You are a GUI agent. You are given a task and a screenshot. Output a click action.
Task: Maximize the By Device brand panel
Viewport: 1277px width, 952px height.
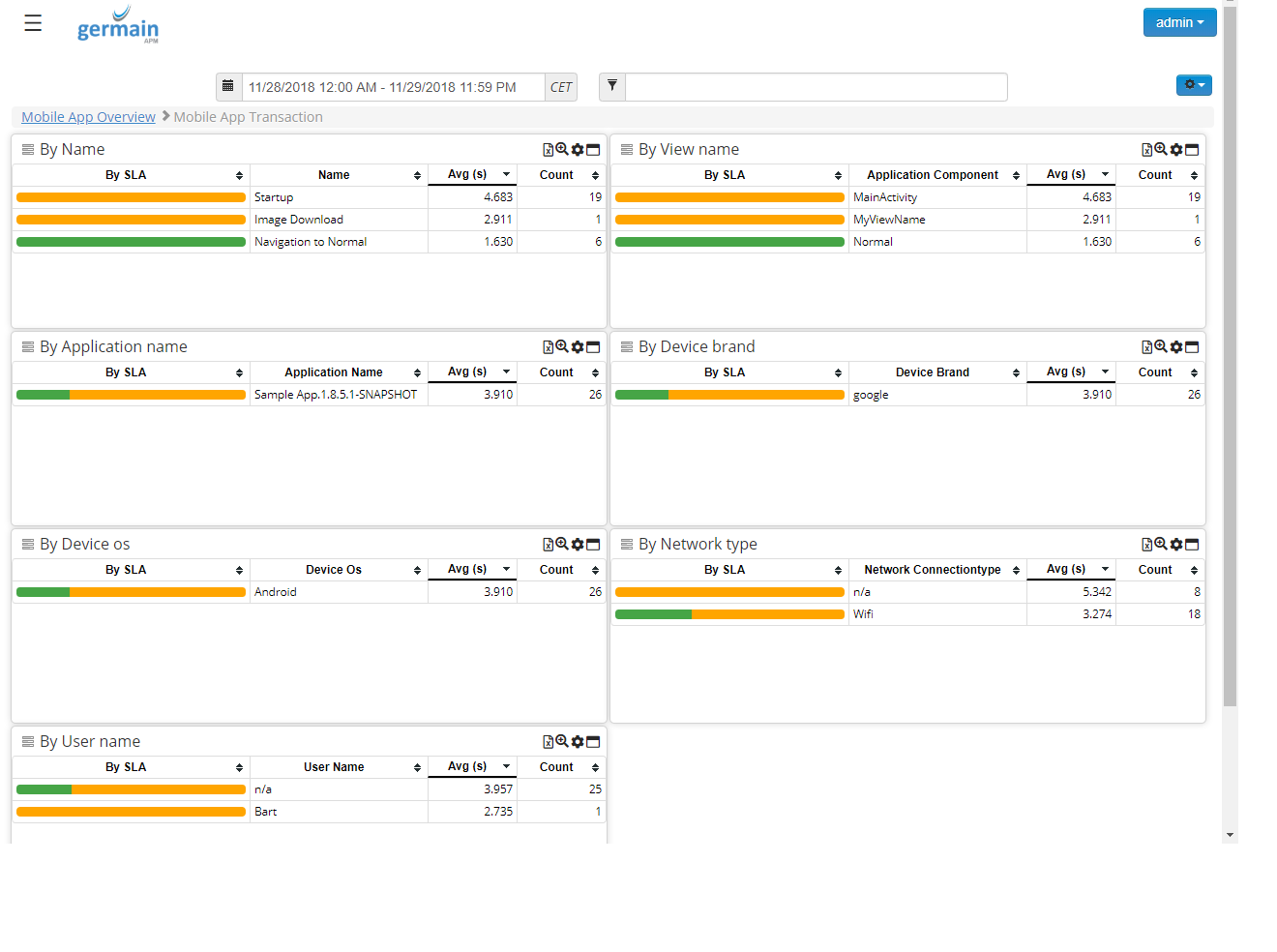point(1192,347)
